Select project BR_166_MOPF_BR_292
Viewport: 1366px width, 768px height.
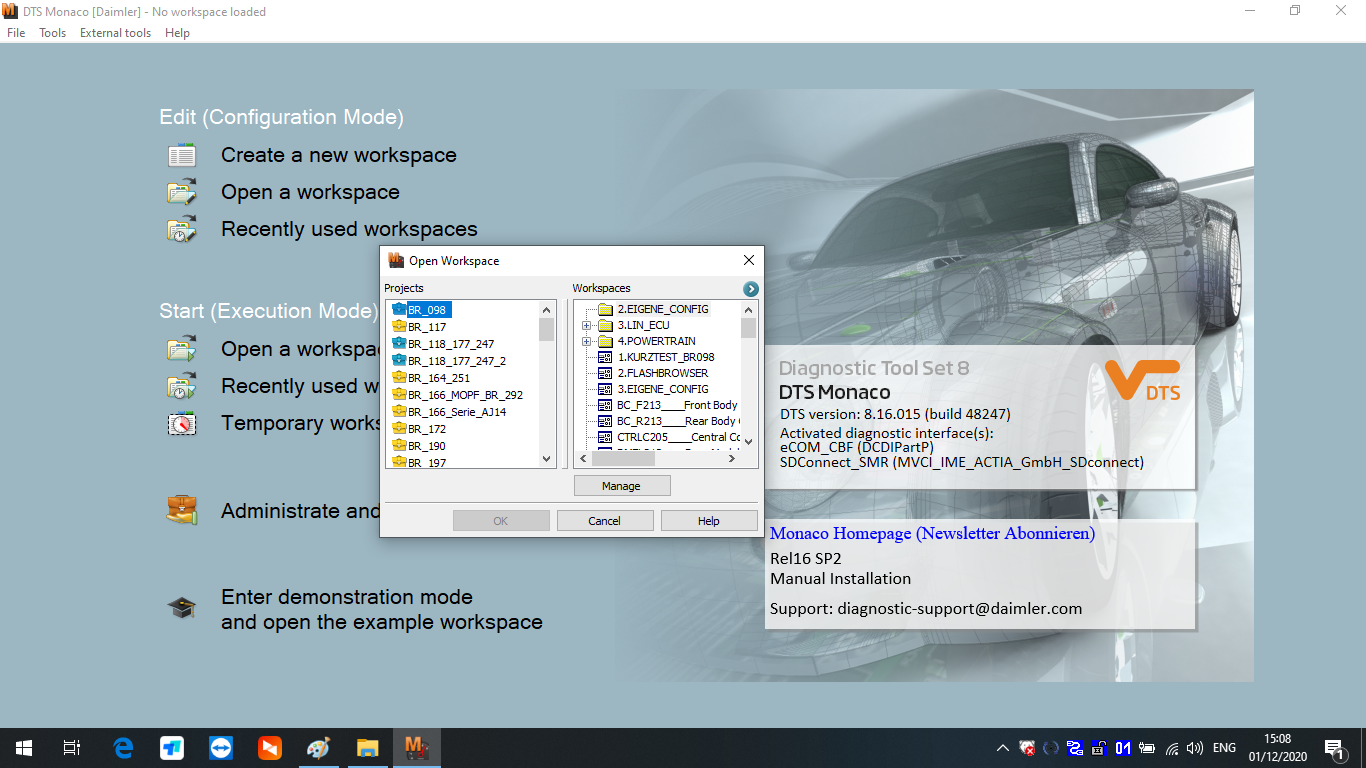click(x=465, y=395)
